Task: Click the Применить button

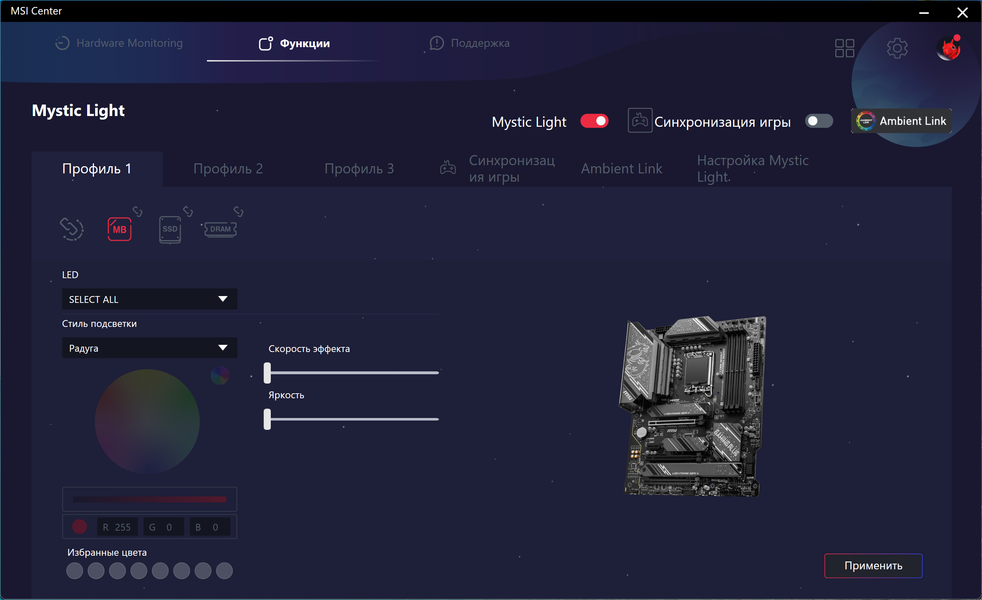Action: pos(873,566)
